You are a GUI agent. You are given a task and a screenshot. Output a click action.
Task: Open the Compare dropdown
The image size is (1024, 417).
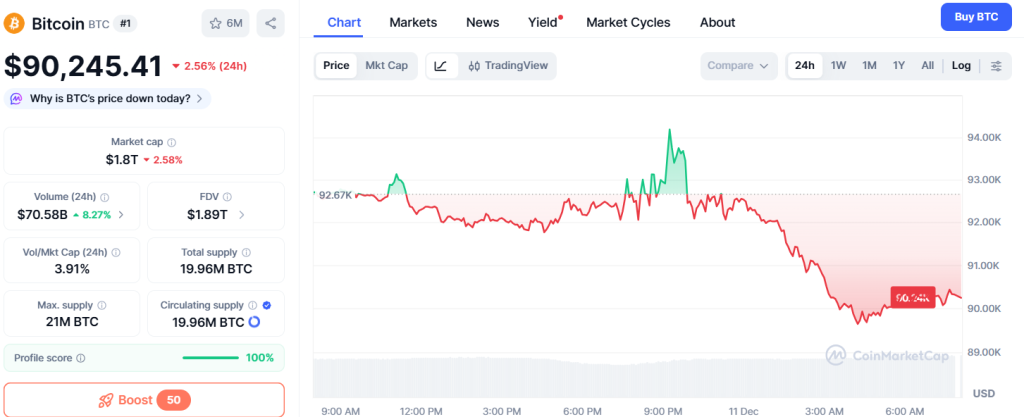(738, 66)
